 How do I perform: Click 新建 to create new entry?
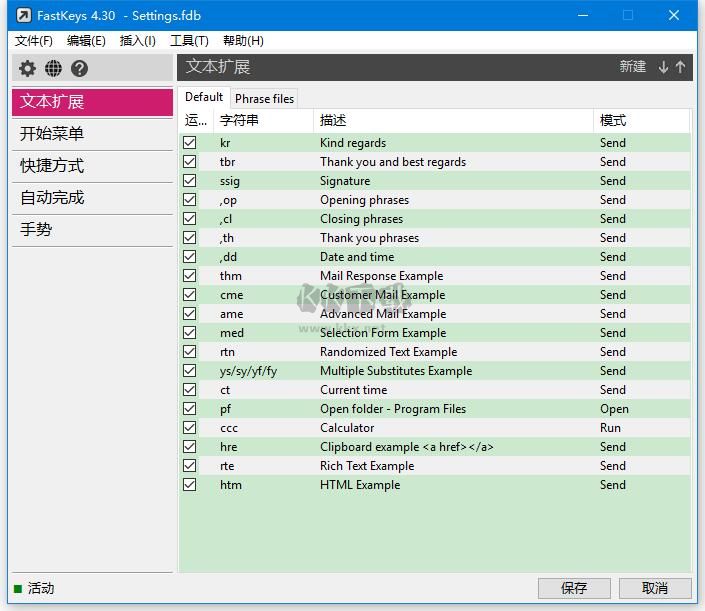pyautogui.click(x=633, y=67)
